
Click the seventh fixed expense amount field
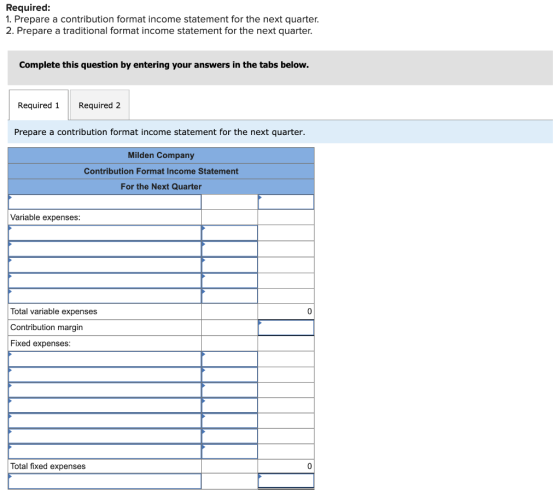tap(229, 451)
